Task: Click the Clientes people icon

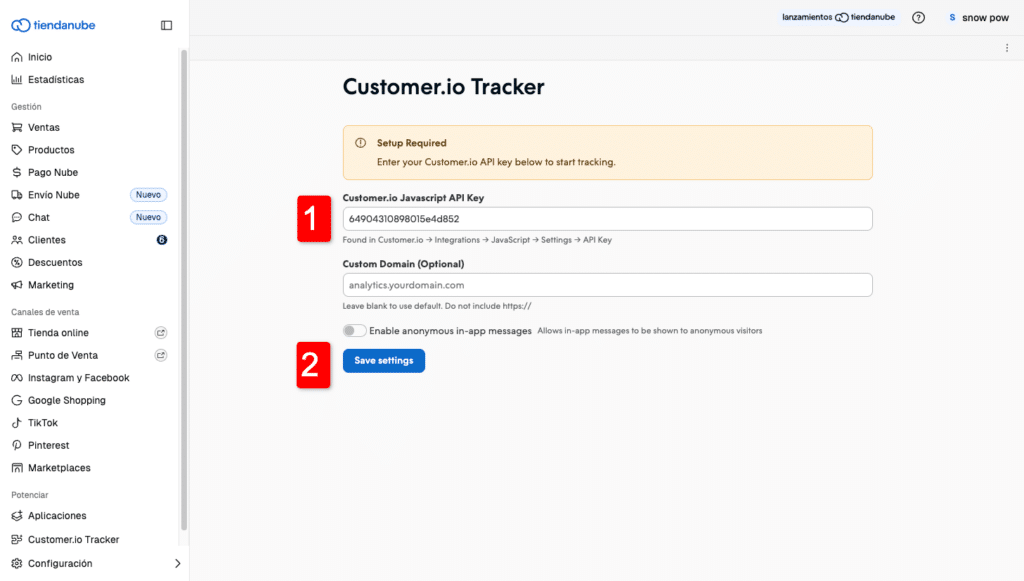Action: click(x=17, y=240)
